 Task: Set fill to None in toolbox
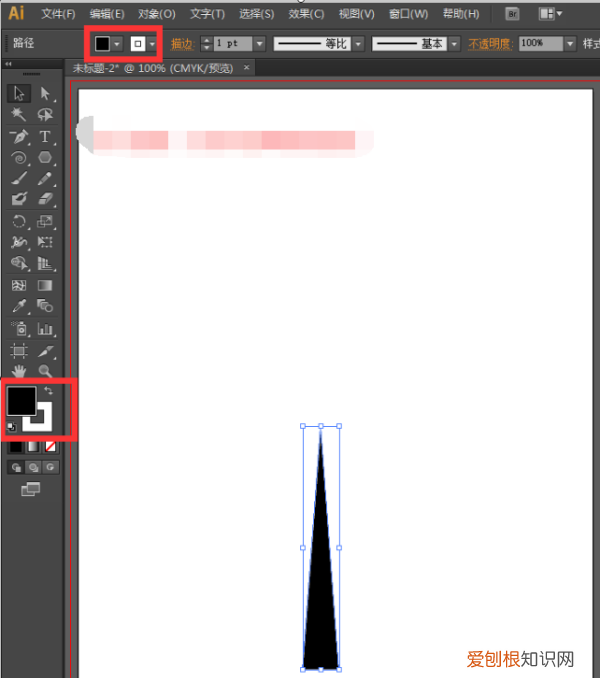[51, 447]
